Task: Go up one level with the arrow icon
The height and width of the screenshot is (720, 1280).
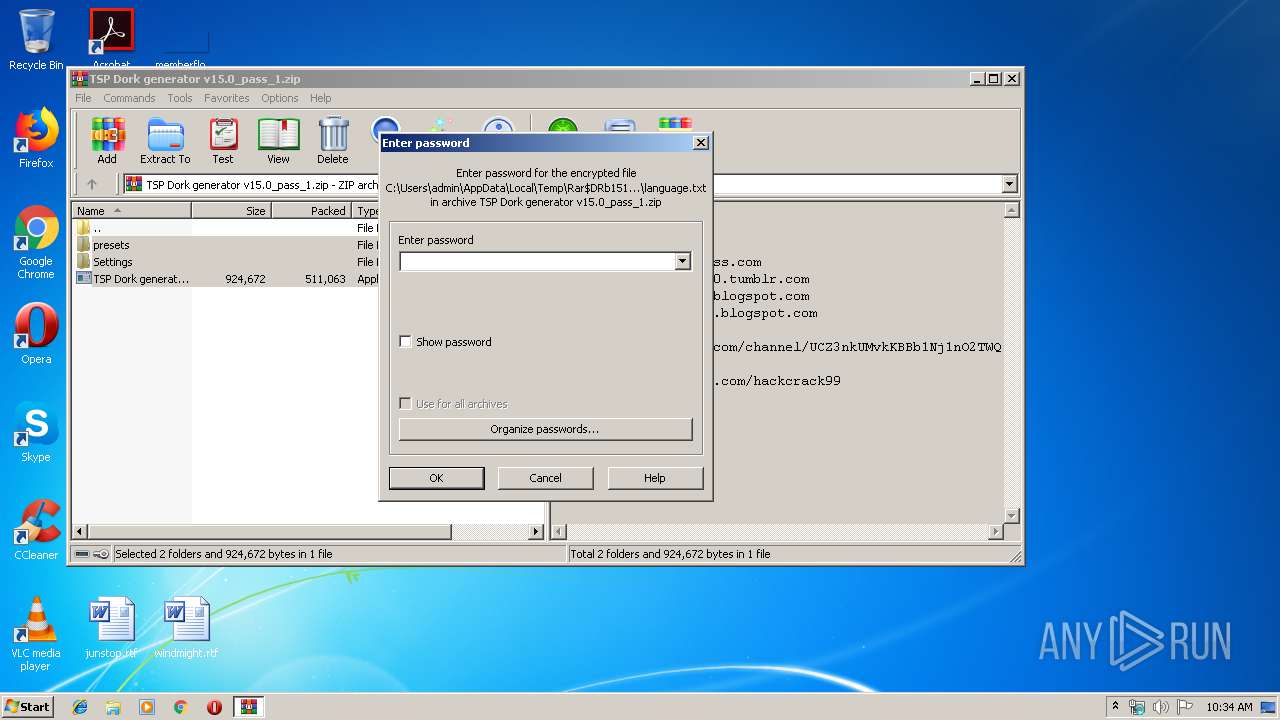Action: coord(92,184)
